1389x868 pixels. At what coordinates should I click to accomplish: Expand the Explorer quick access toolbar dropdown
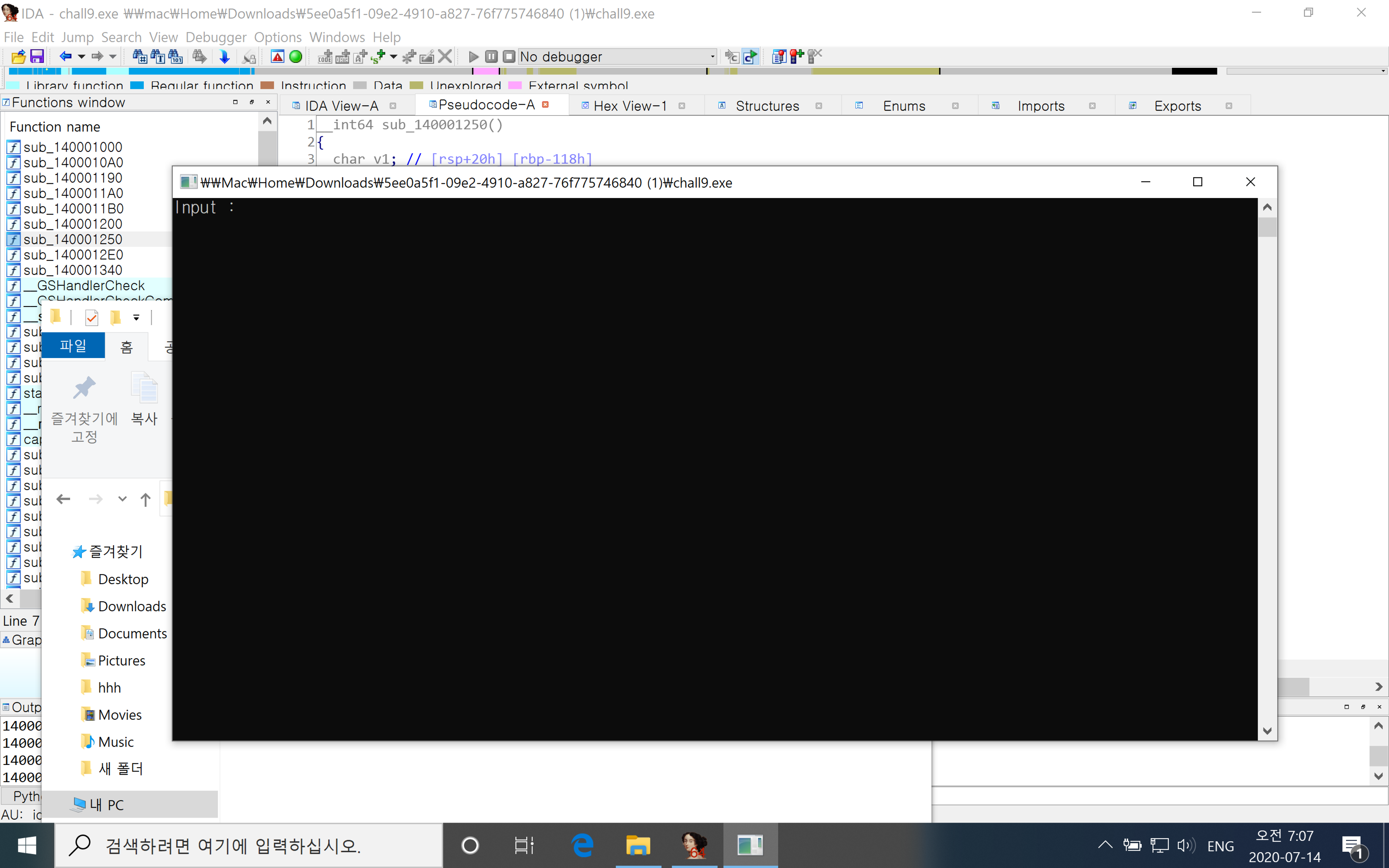pos(136,317)
